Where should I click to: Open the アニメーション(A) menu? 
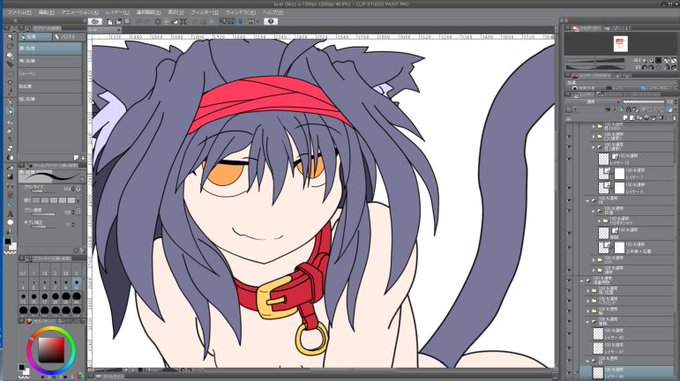79,13
